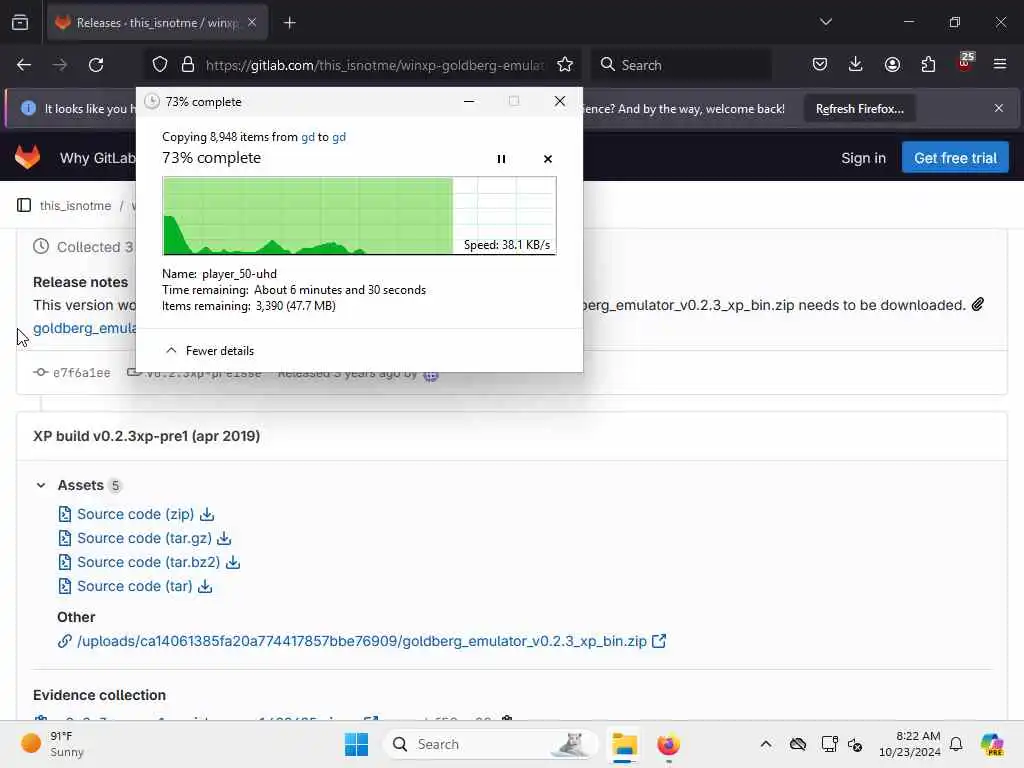The height and width of the screenshot is (768, 1024).
Task: Minimize the copy progress dialog
Action: point(469,101)
